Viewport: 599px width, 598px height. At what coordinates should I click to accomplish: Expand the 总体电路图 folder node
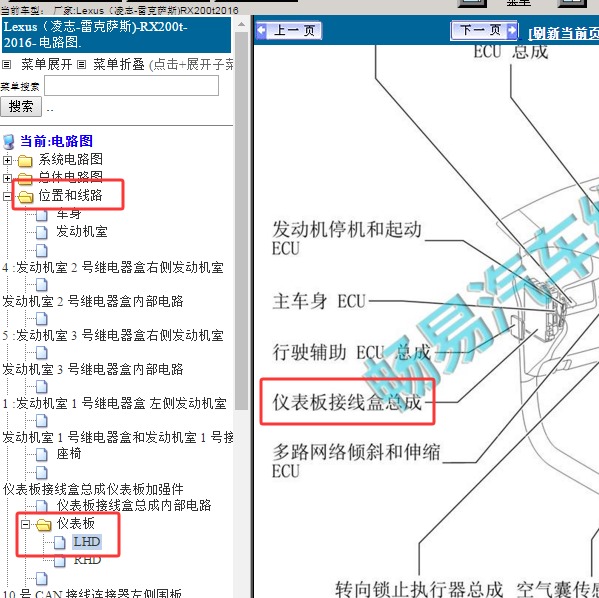7,178
